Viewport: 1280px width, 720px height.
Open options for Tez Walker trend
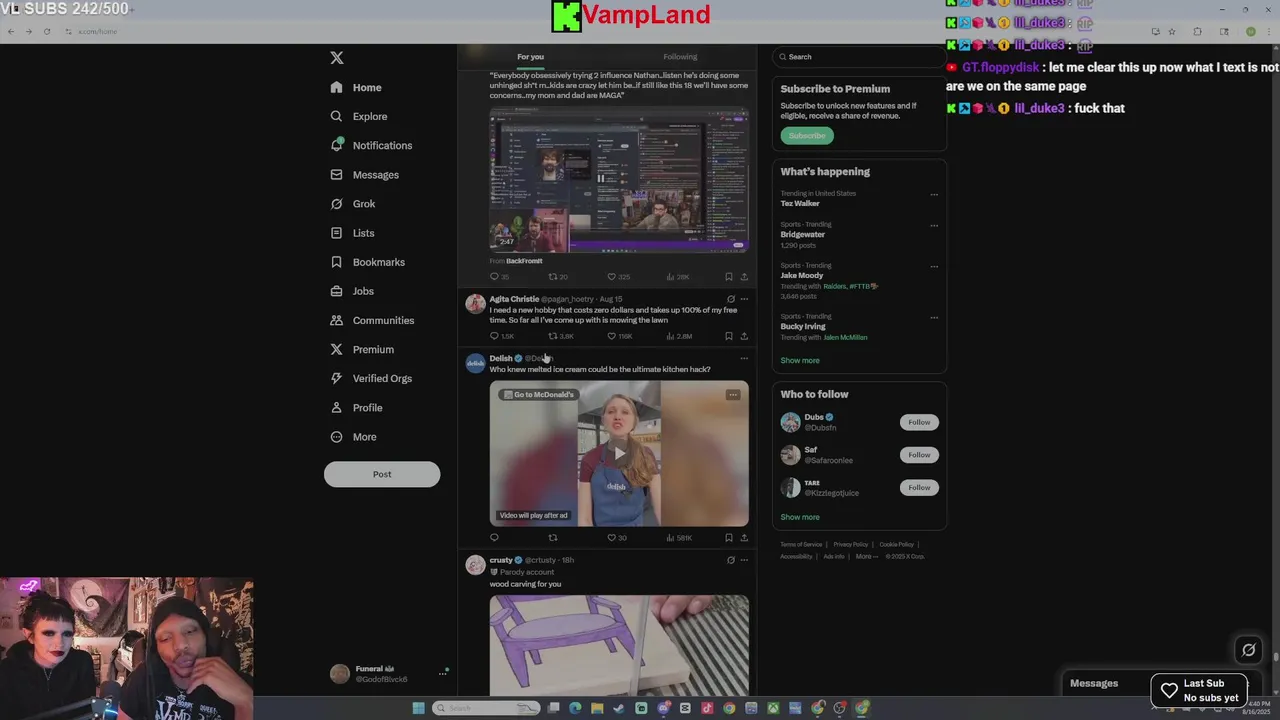[934, 195]
